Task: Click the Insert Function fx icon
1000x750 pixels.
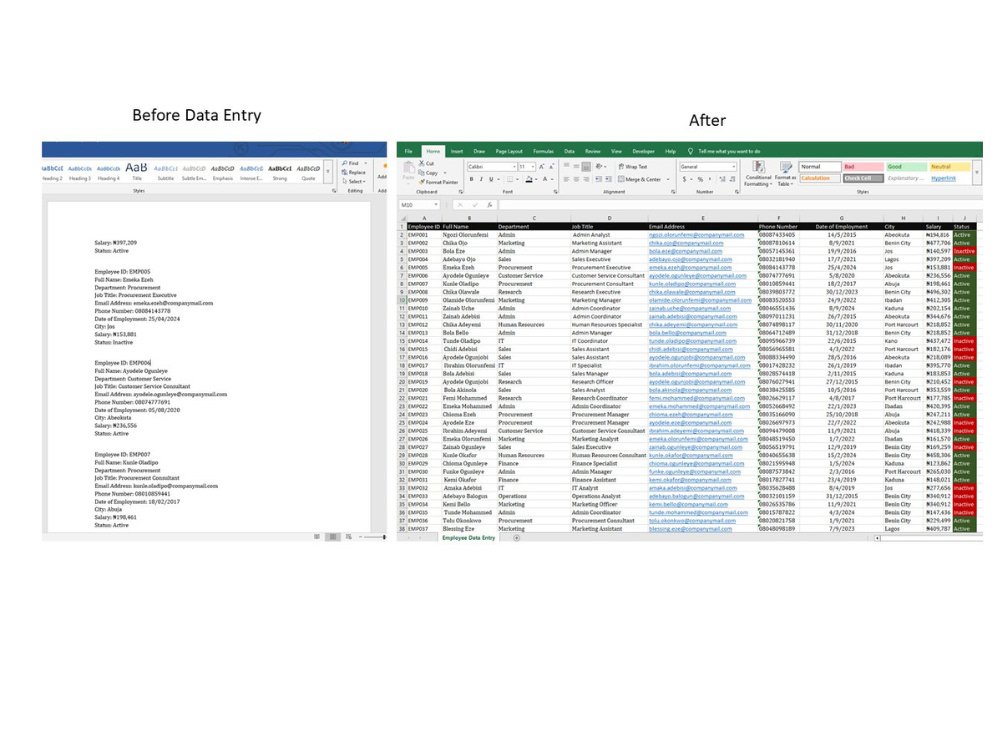Action: click(x=489, y=205)
